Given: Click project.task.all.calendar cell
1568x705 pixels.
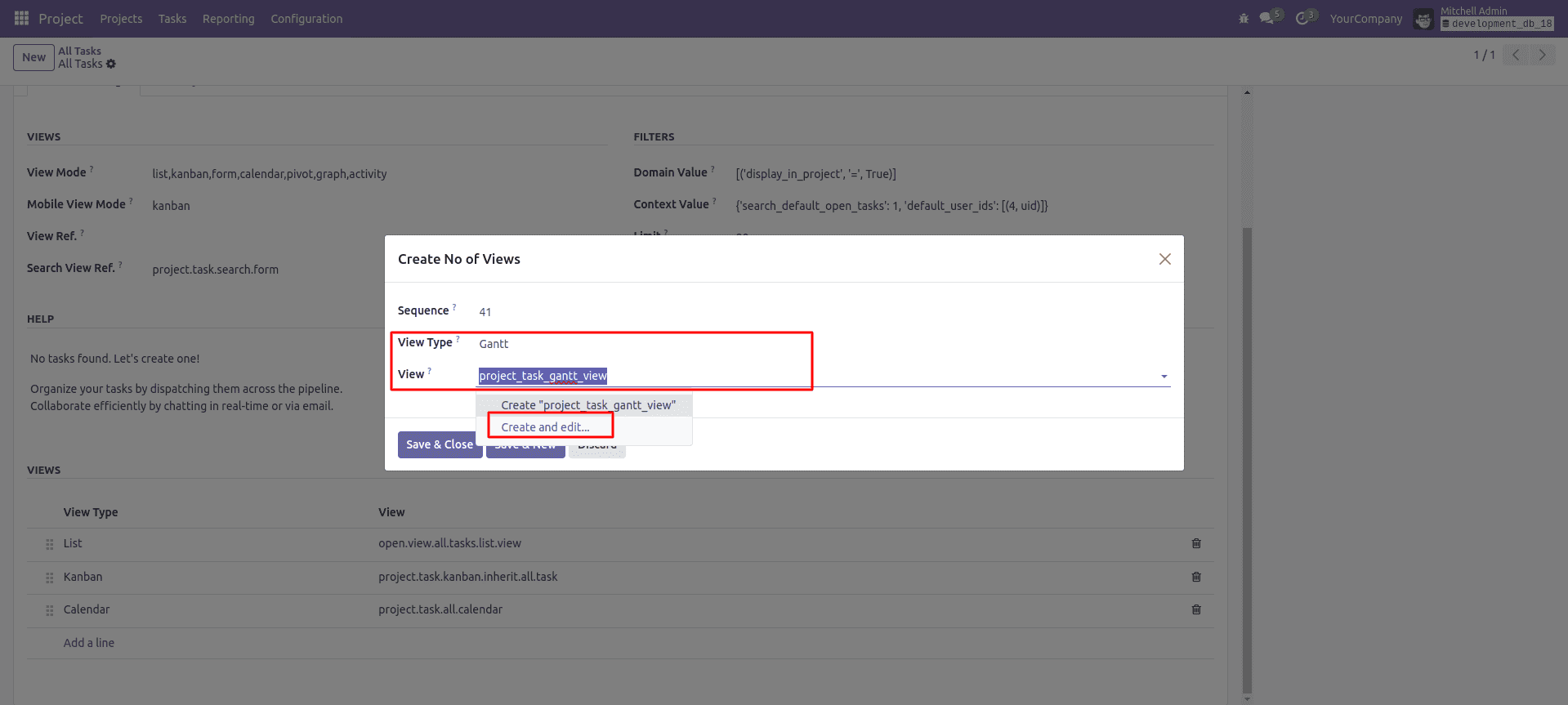Looking at the screenshot, I should pos(440,609).
